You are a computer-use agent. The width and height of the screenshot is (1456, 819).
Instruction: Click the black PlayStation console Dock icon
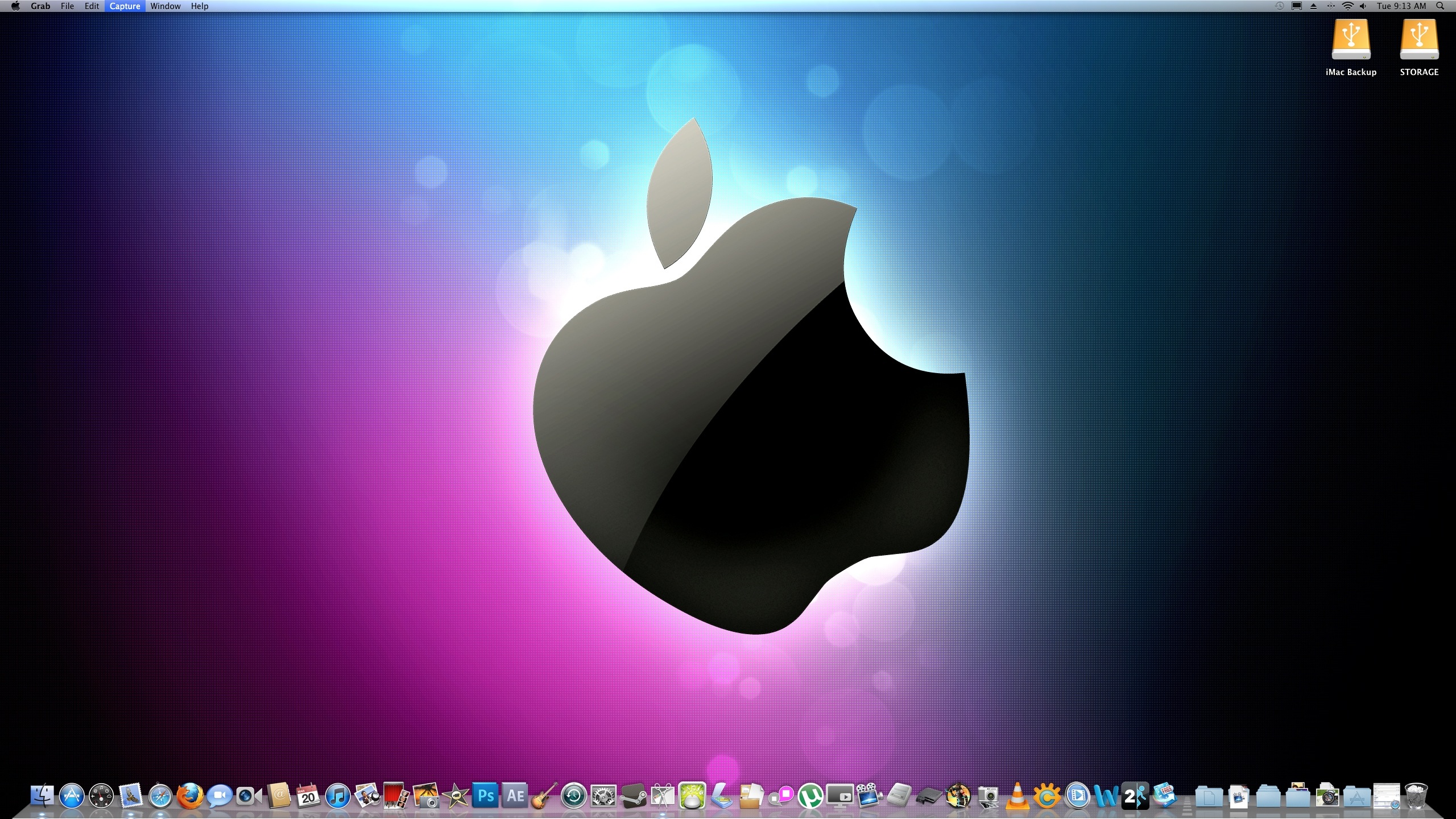(929, 796)
